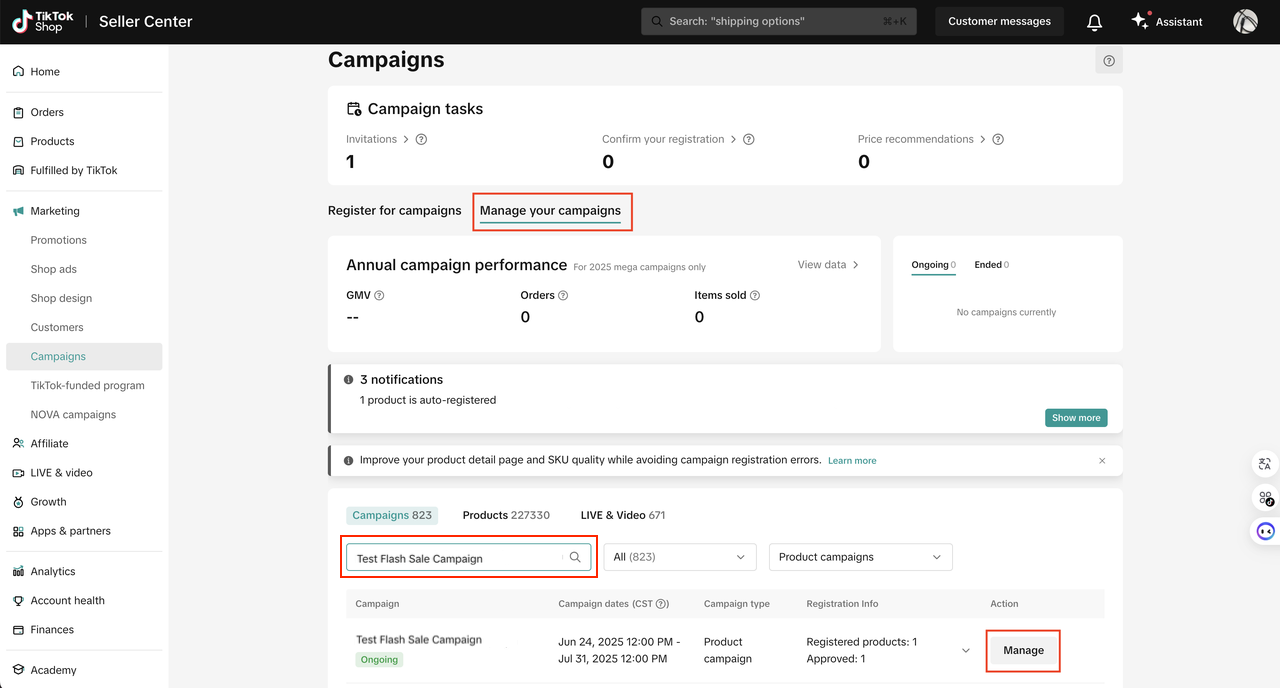Open the Learn more link
The image size is (1280, 688).
(x=852, y=461)
